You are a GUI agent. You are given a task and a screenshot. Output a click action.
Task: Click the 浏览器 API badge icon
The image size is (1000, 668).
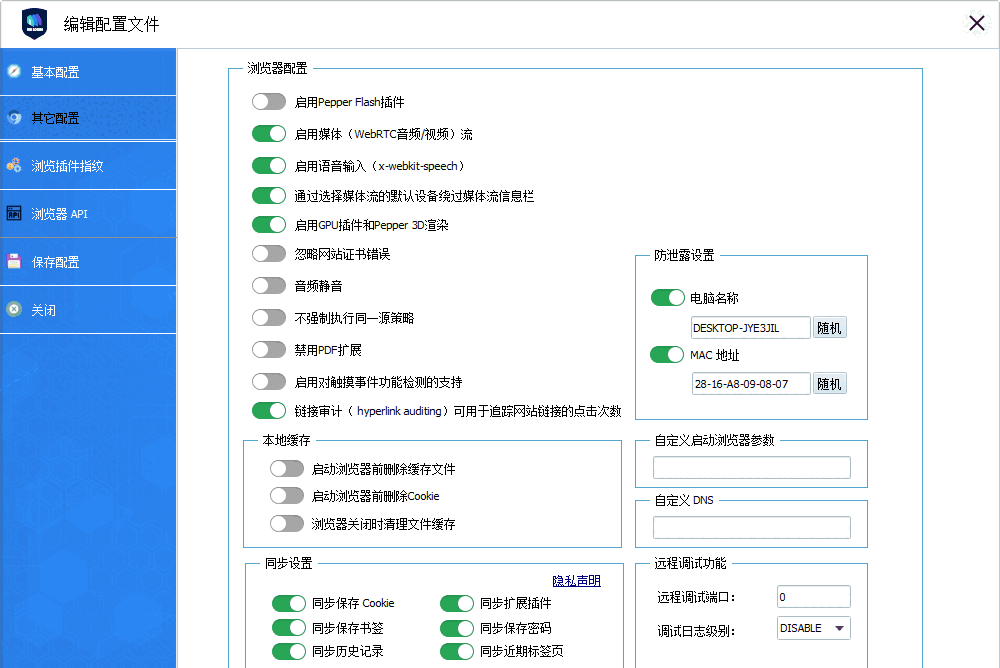(13, 213)
